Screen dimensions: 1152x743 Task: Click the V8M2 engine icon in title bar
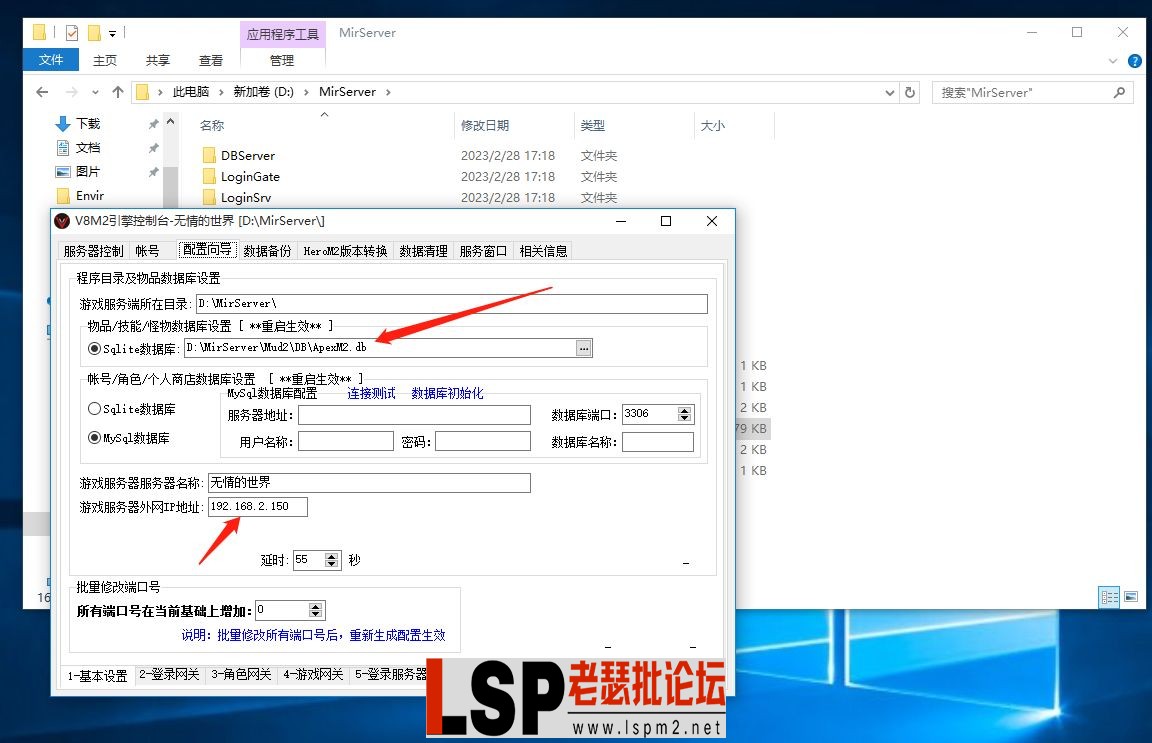[x=64, y=221]
